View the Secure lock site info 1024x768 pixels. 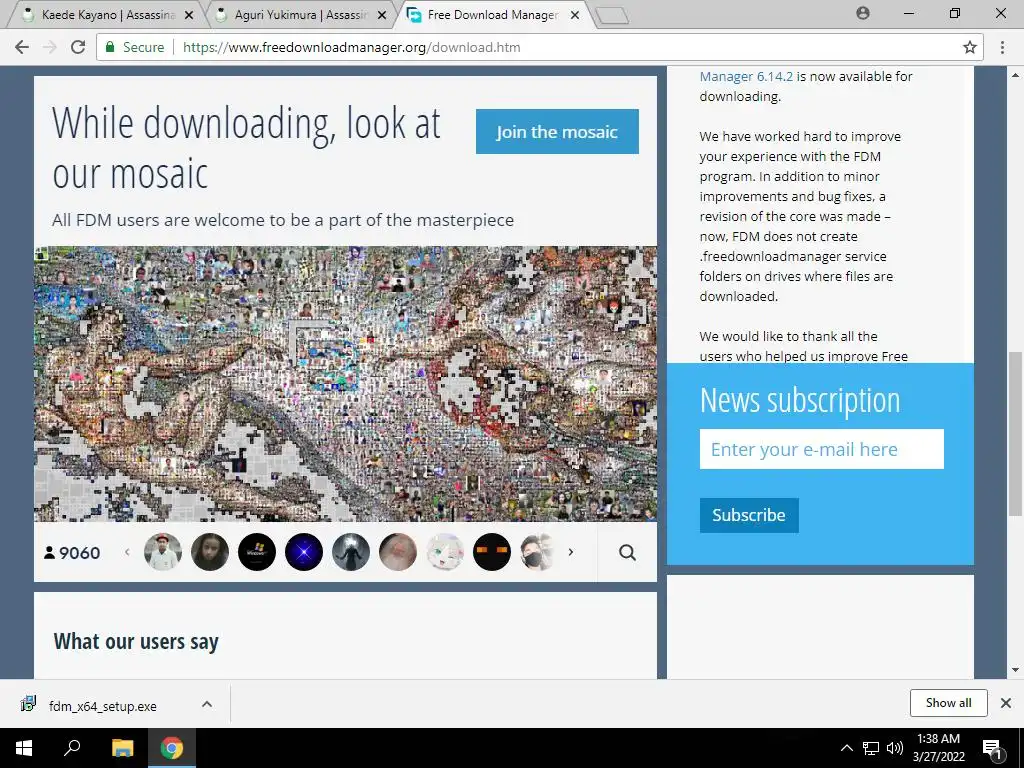135,47
